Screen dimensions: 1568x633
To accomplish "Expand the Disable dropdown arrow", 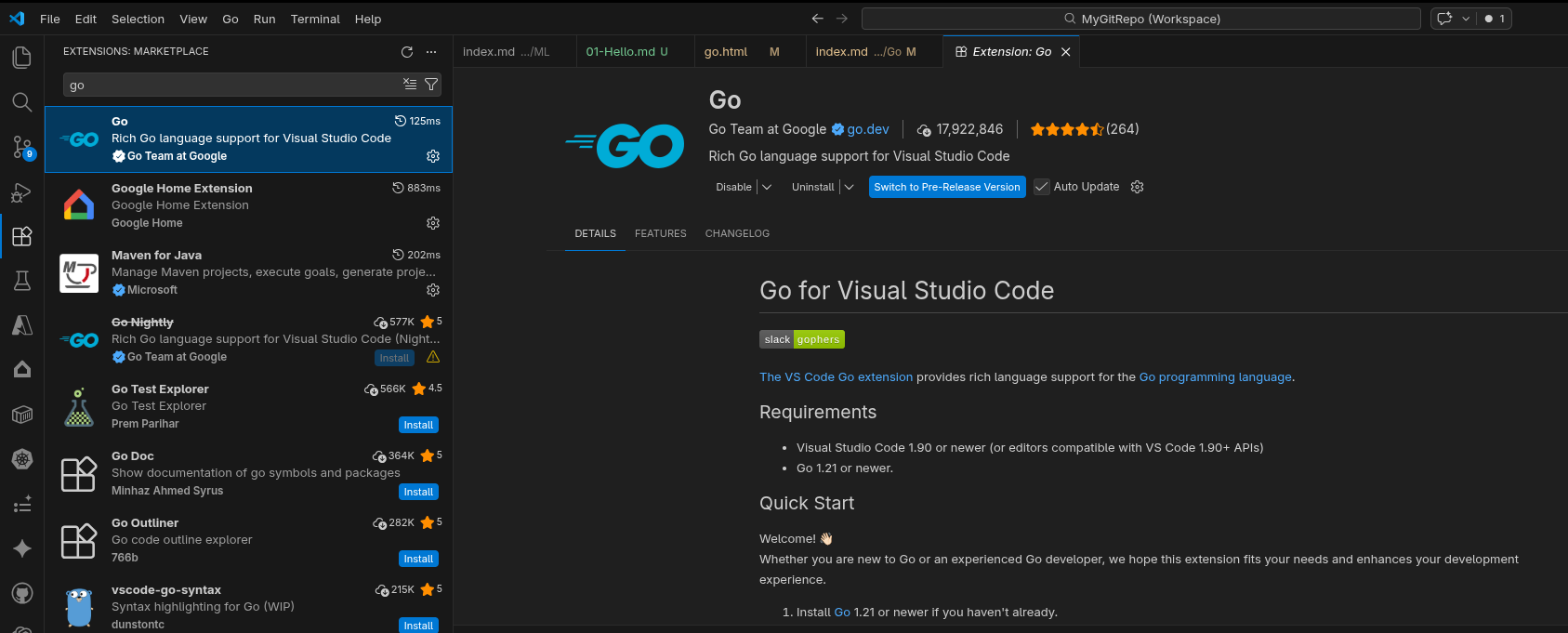I will click(x=767, y=187).
